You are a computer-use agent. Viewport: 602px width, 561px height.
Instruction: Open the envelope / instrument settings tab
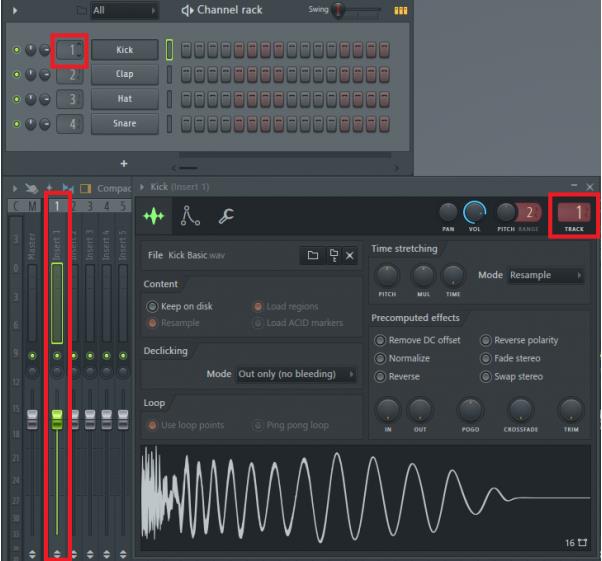(190, 216)
